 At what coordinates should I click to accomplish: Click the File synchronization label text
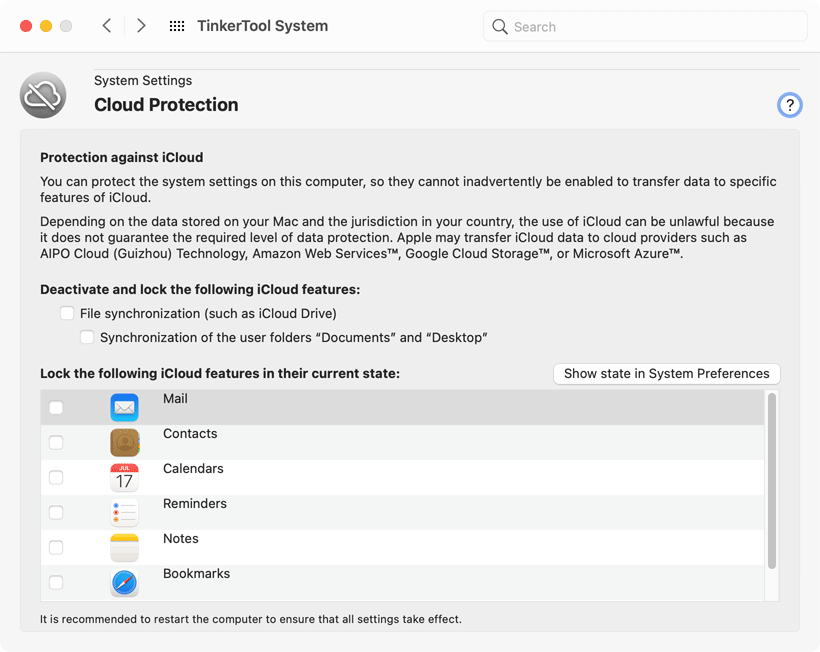(208, 314)
